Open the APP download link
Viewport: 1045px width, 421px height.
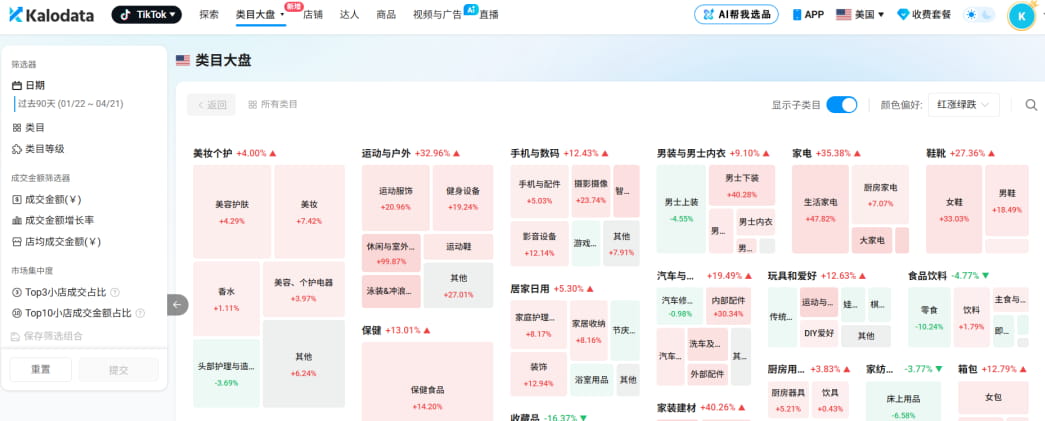pos(808,14)
